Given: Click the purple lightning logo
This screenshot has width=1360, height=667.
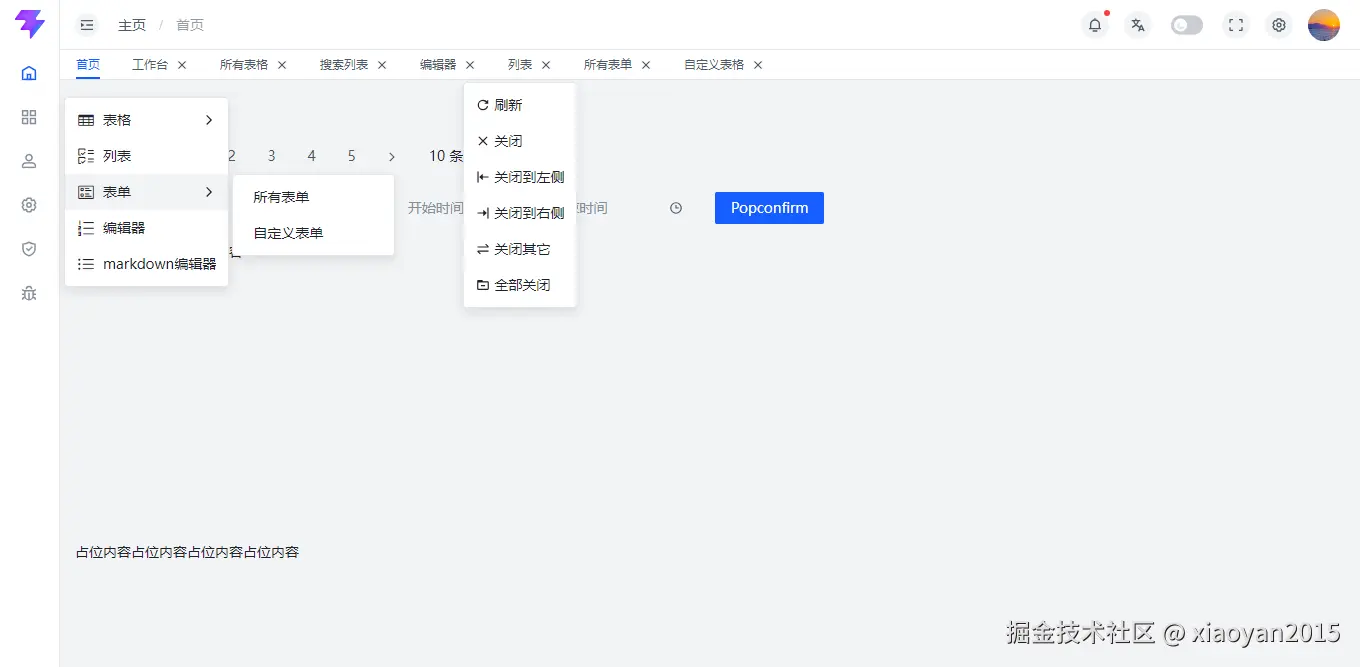Looking at the screenshot, I should click(30, 24).
